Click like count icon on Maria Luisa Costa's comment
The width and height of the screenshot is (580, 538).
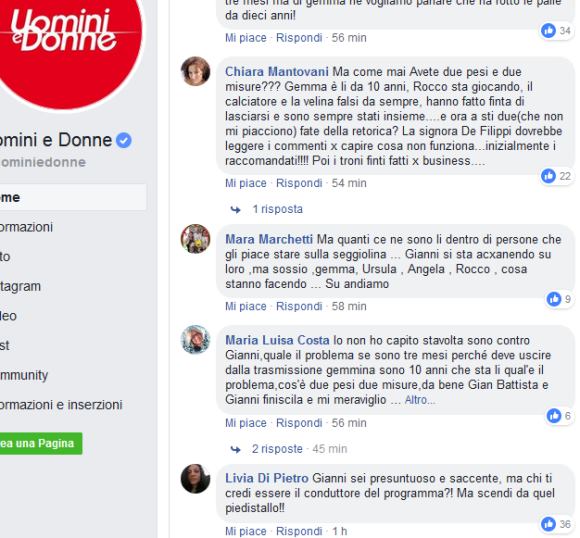(554, 416)
